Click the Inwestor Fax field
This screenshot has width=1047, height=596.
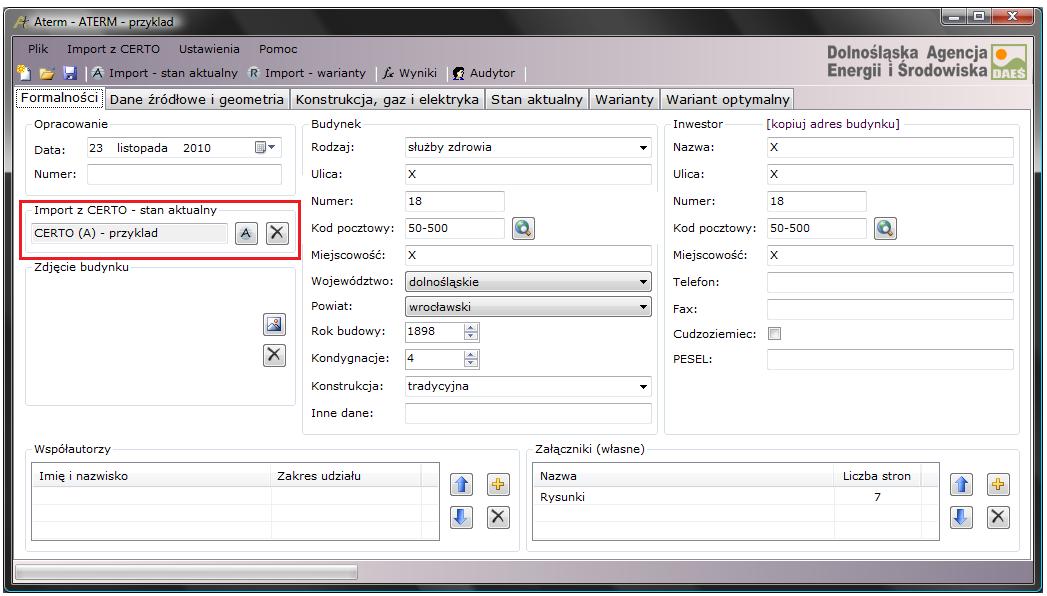click(x=890, y=309)
